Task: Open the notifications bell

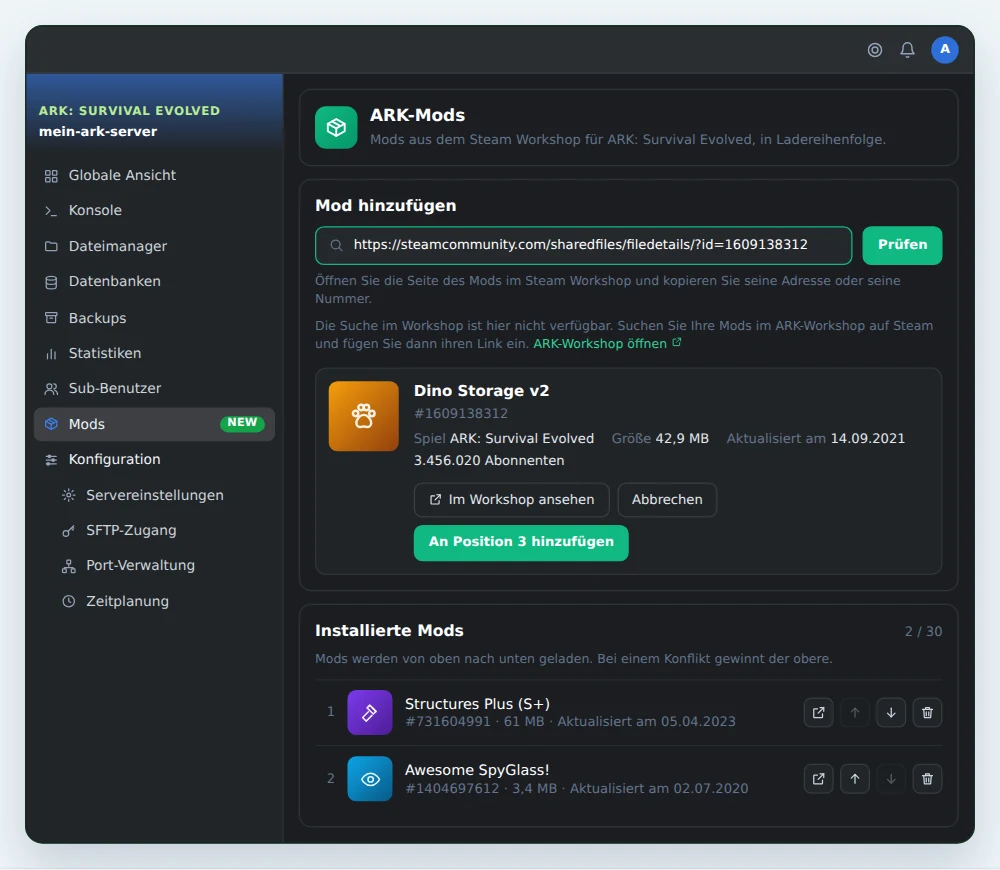Action: (907, 50)
